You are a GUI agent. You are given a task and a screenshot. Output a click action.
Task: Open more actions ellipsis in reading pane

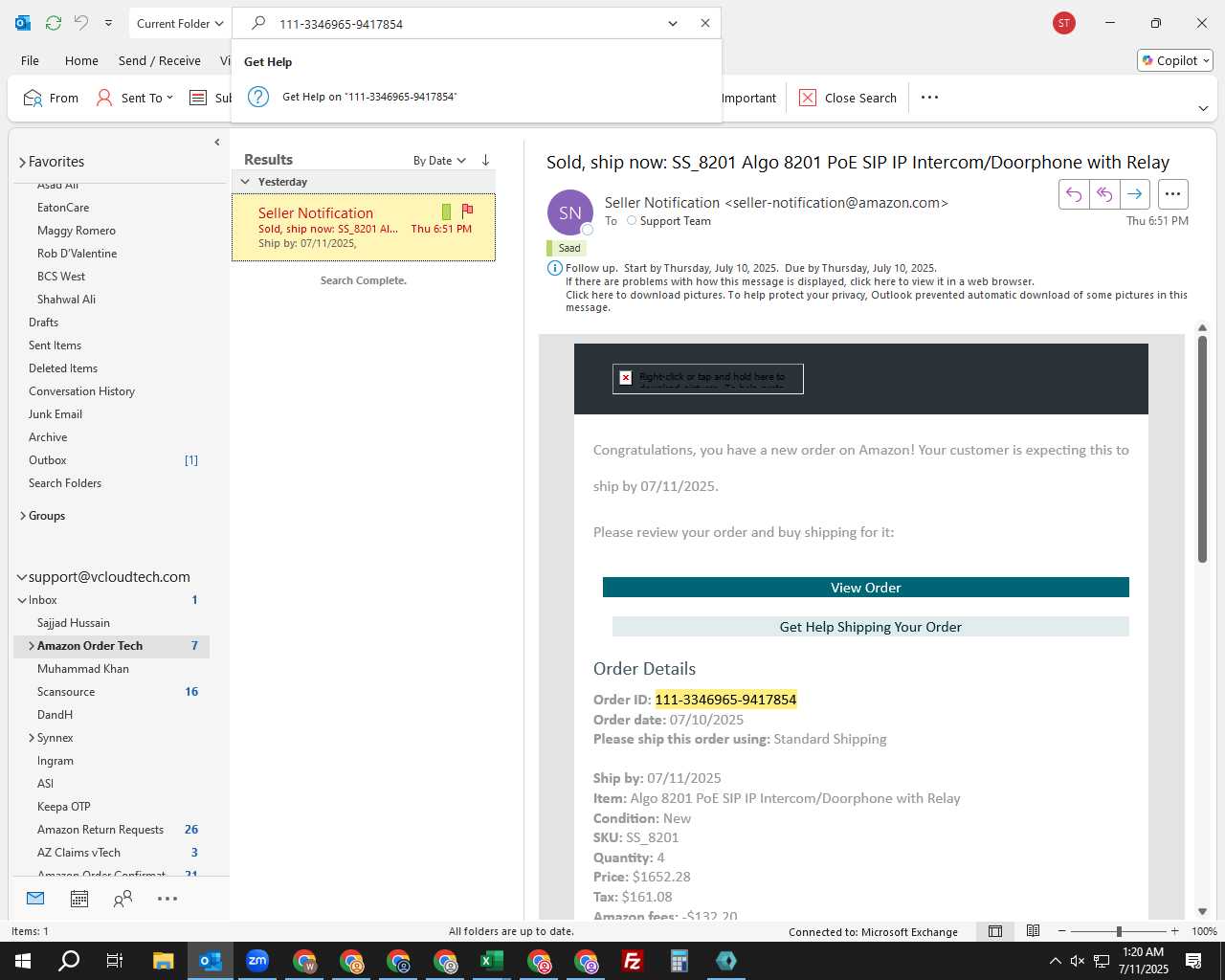[x=1173, y=194]
